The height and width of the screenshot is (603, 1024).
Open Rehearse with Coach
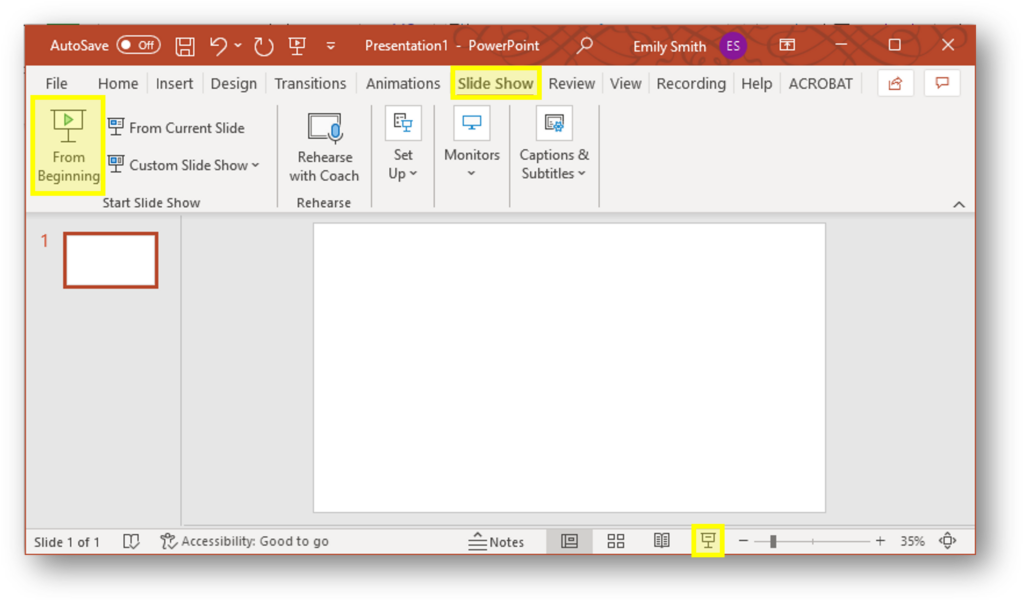tap(324, 147)
